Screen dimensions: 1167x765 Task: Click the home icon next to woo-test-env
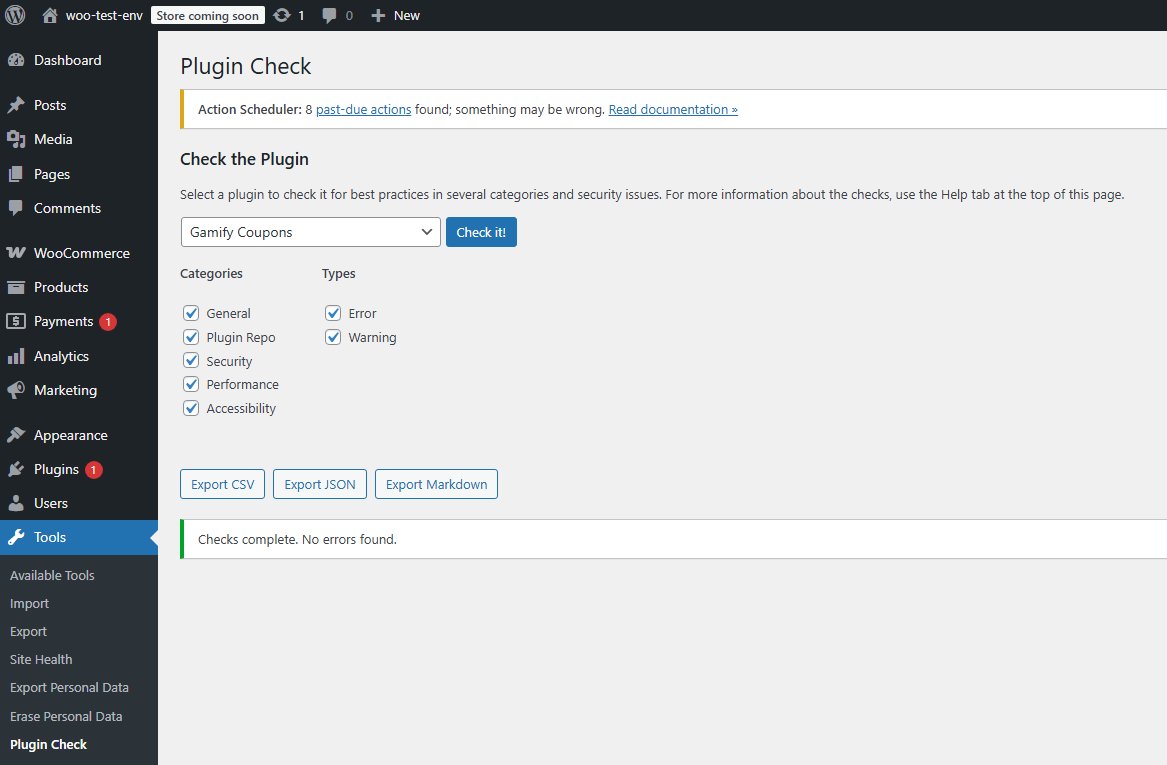(x=50, y=15)
